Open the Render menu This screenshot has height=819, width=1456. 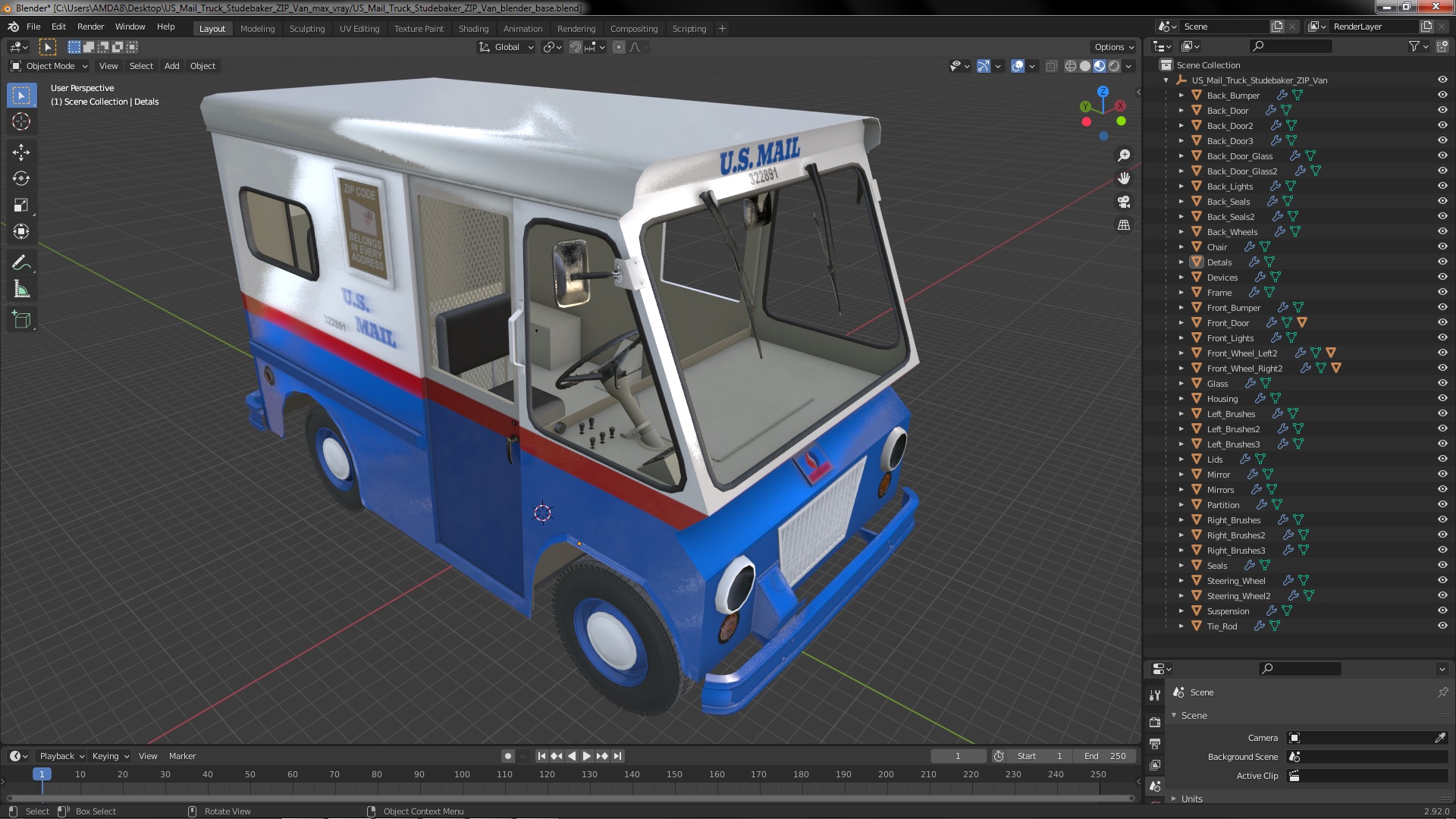[x=90, y=27]
